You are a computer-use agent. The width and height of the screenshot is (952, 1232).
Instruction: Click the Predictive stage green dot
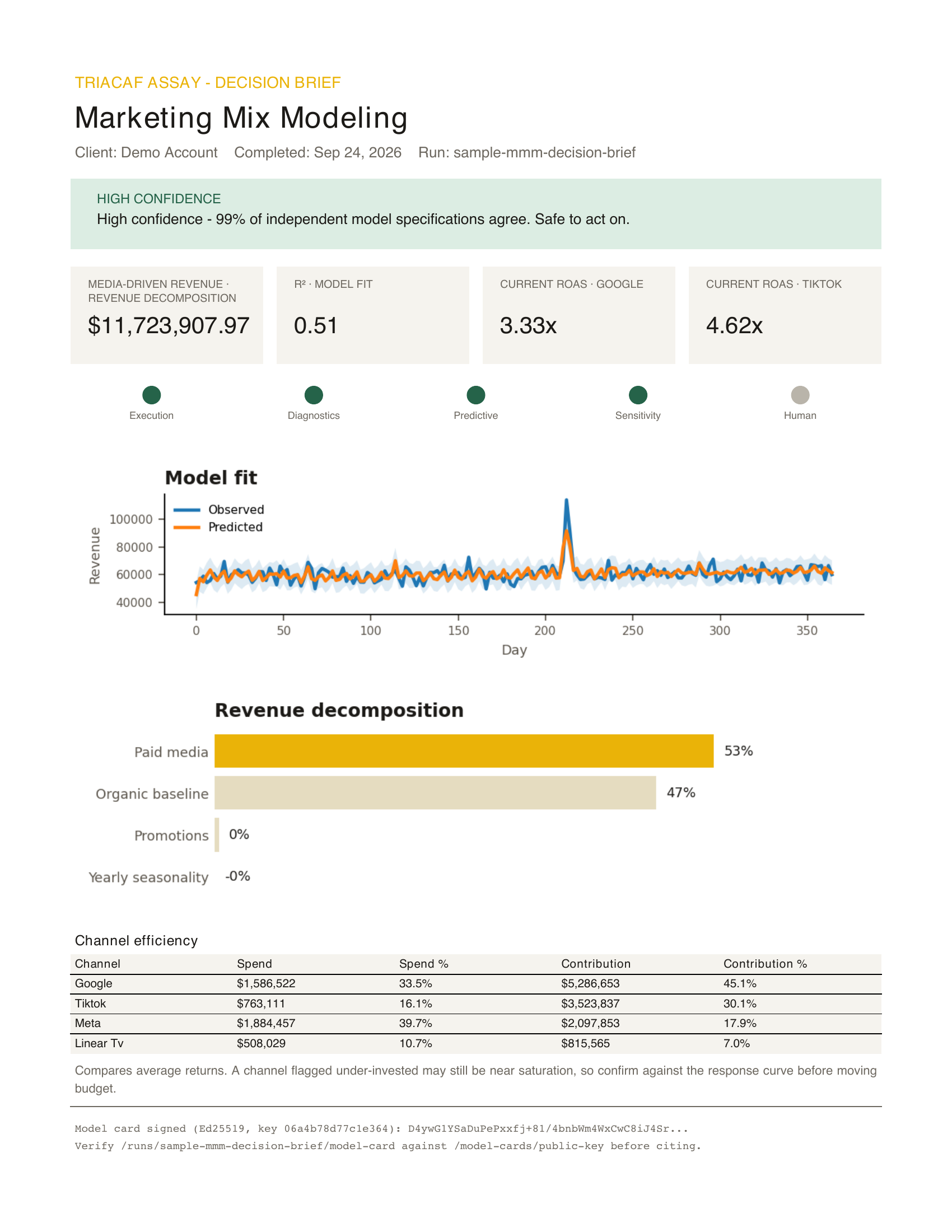coord(476,395)
